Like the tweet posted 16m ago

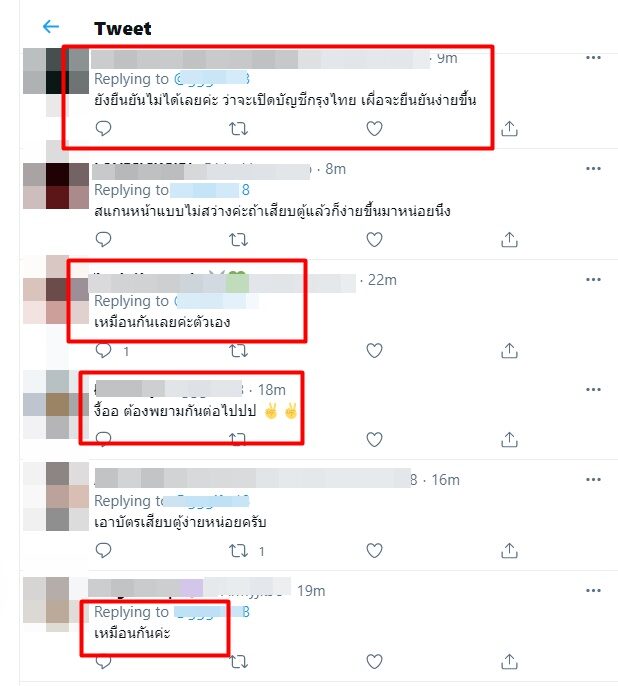374,550
